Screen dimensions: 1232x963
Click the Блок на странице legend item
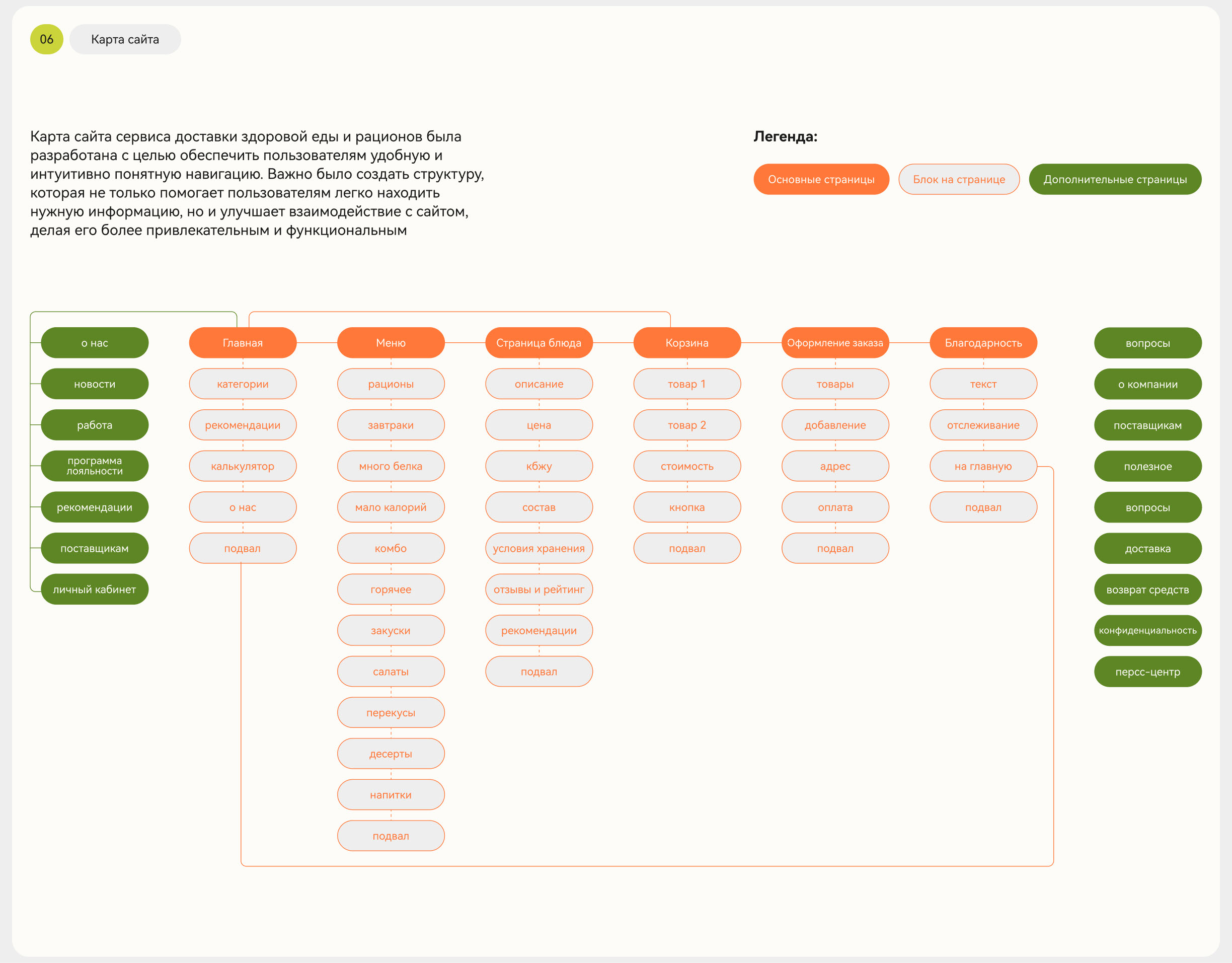[958, 179]
